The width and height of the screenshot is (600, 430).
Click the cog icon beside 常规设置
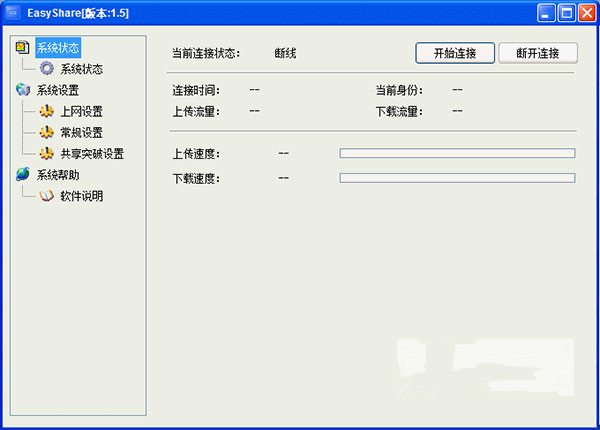coord(47,132)
